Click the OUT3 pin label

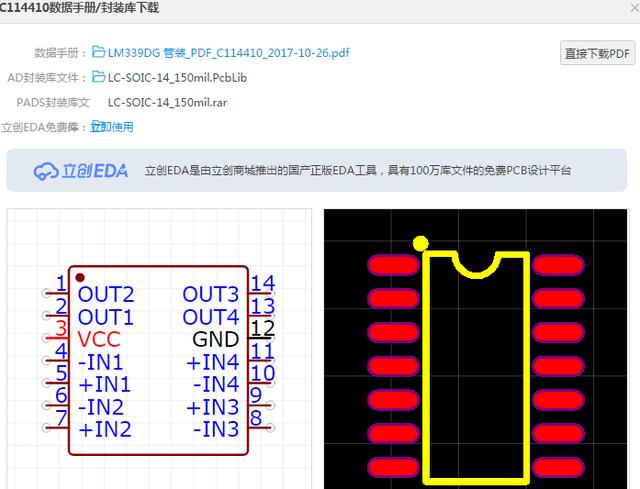pyautogui.click(x=211, y=294)
